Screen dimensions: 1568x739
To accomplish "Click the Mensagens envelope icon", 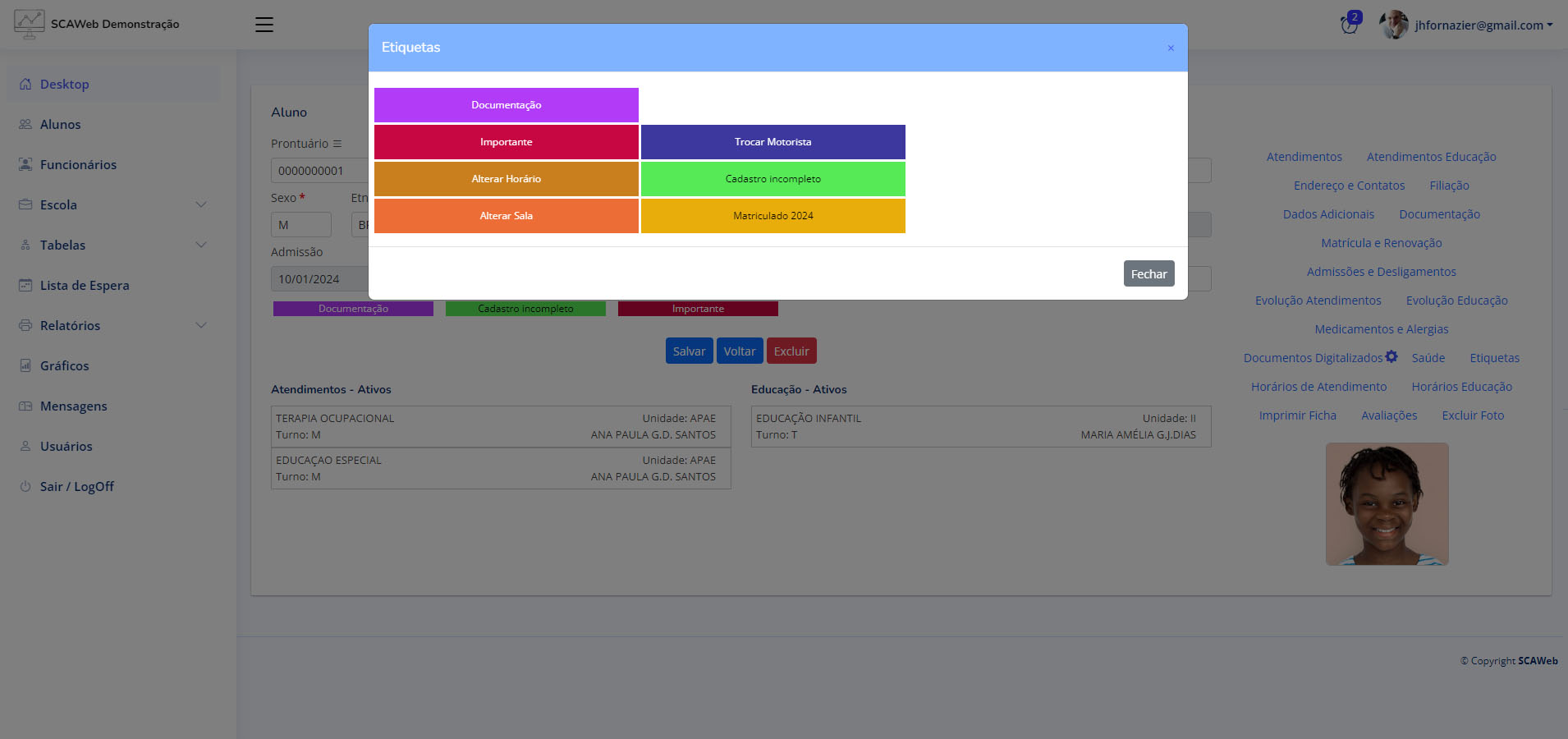I will [x=25, y=406].
